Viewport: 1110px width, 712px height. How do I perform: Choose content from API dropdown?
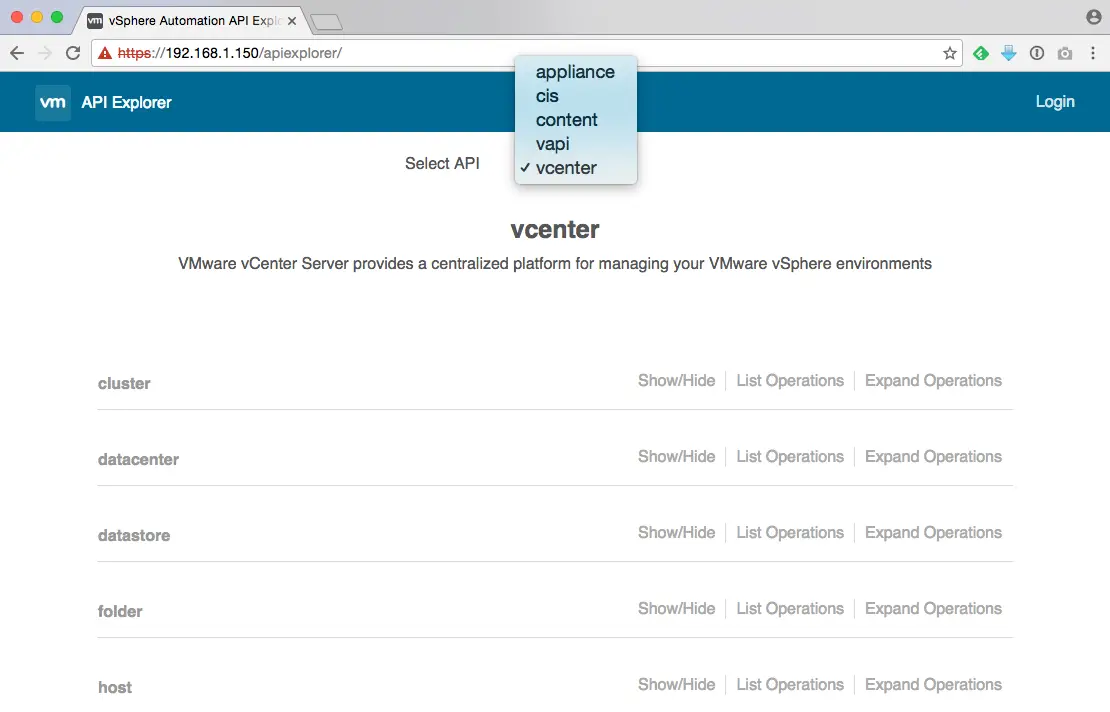(576, 120)
